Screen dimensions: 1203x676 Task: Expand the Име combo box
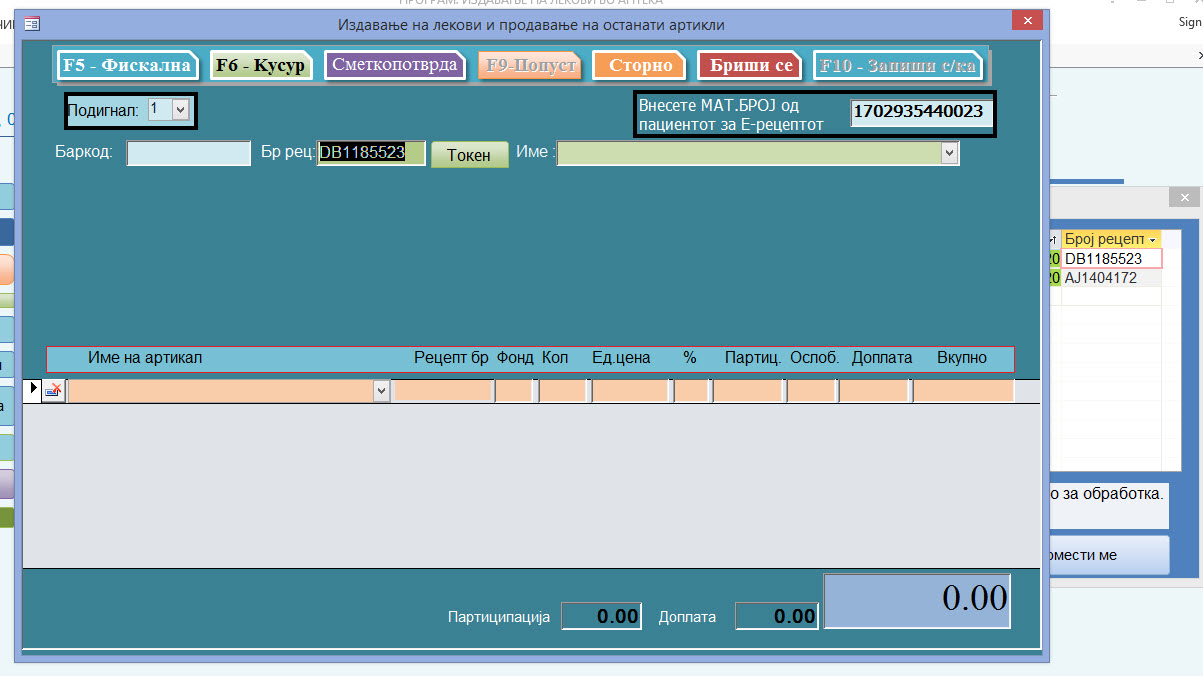pyautogui.click(x=950, y=153)
